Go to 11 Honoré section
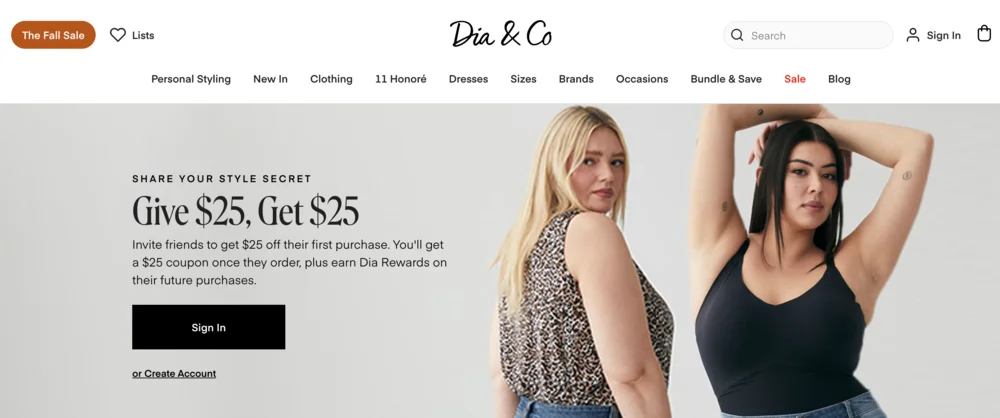This screenshot has height=418, width=1000. coord(401,79)
